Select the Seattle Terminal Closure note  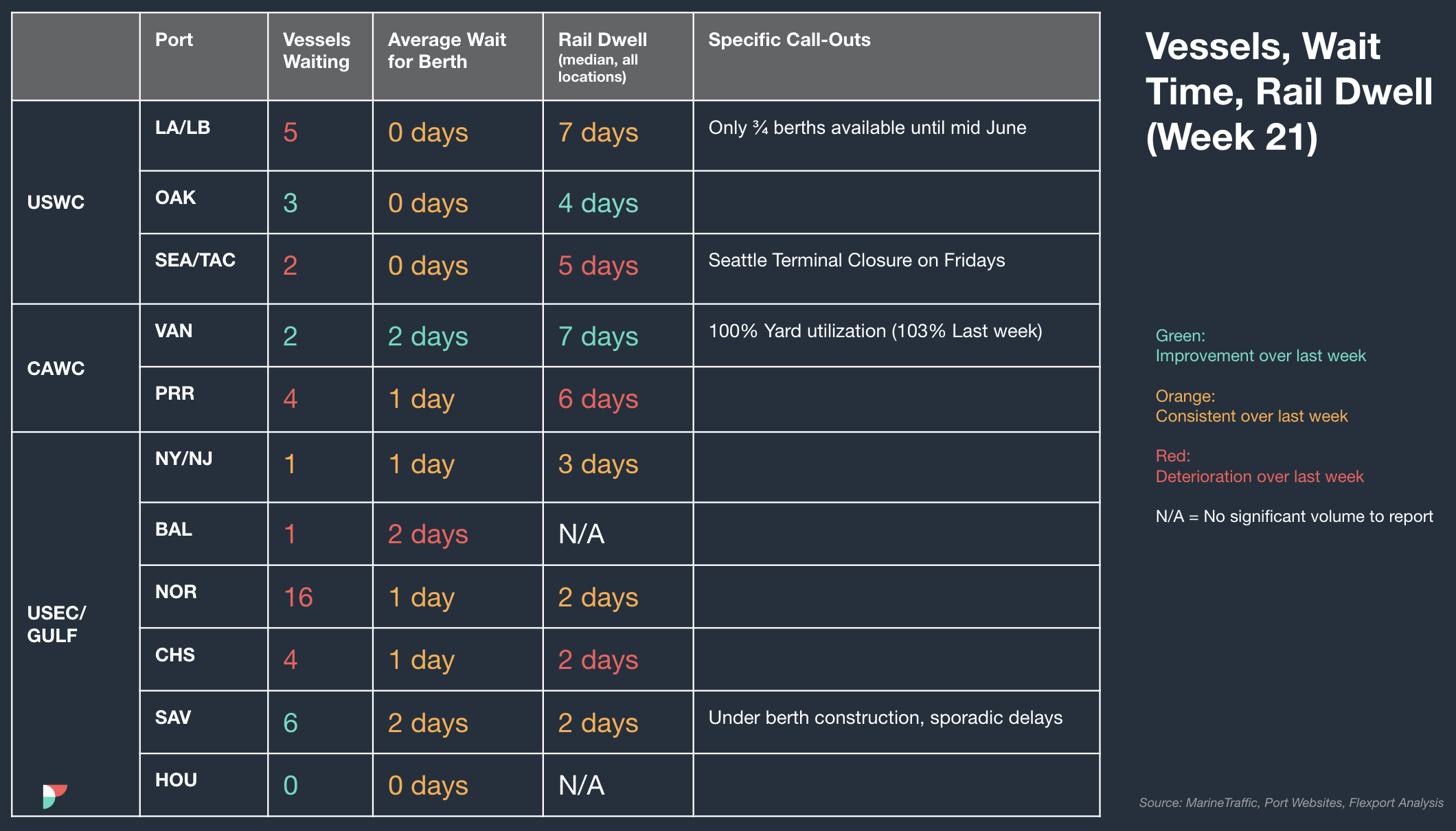[856, 260]
